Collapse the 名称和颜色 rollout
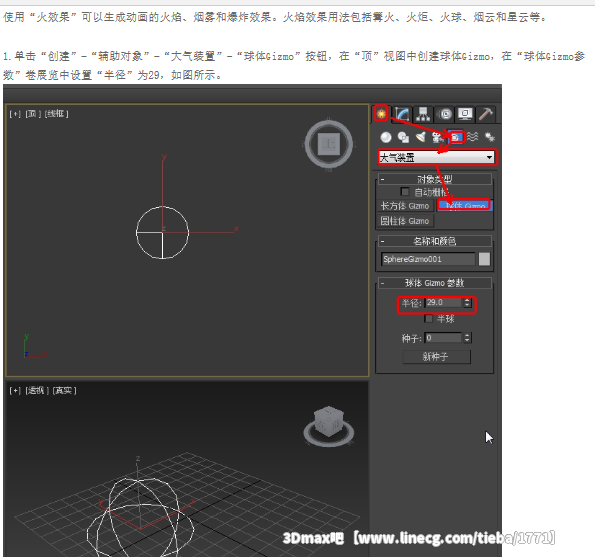The width and height of the screenshot is (595, 557). pos(435,241)
